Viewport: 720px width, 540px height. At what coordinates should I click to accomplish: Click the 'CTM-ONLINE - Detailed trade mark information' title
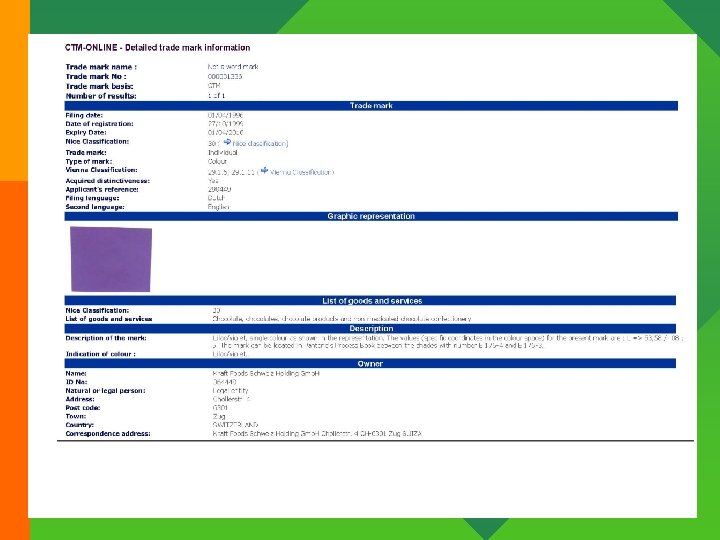click(158, 48)
